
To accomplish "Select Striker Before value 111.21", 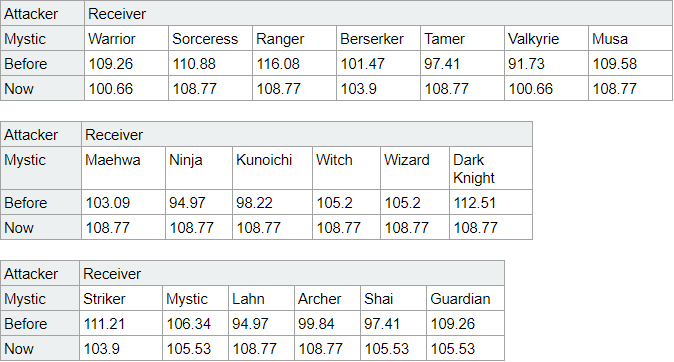I will click(x=121, y=323).
